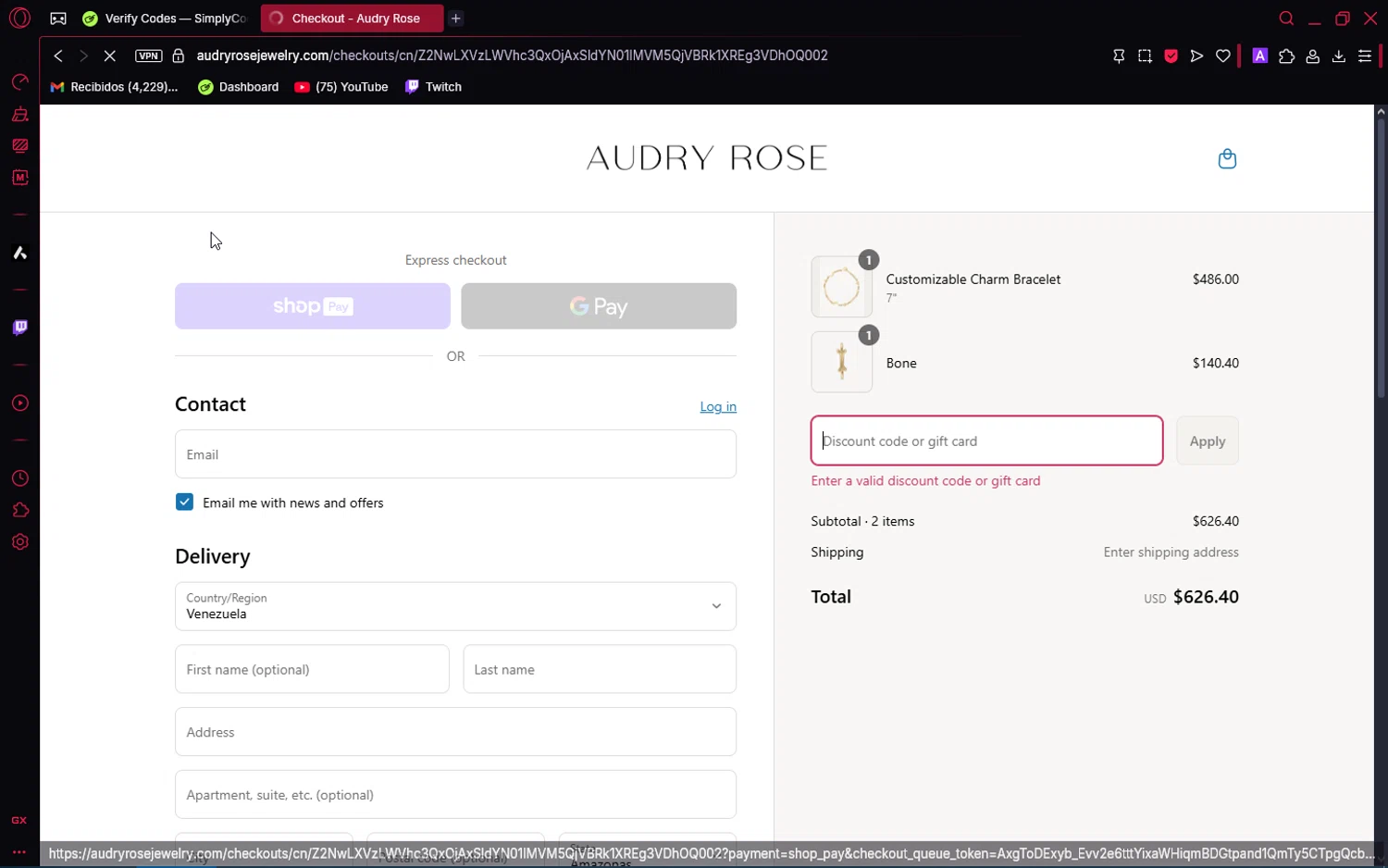The width and height of the screenshot is (1388, 868).
Task: Open sidebar three-dots setup menu
Action: click(x=19, y=851)
